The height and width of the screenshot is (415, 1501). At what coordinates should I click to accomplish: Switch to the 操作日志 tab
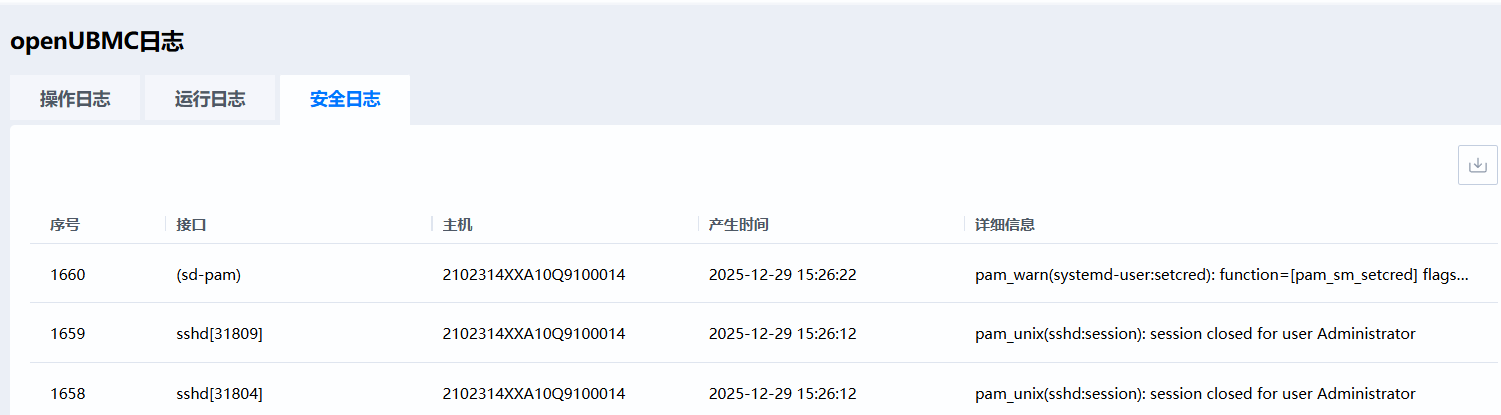[x=75, y=99]
